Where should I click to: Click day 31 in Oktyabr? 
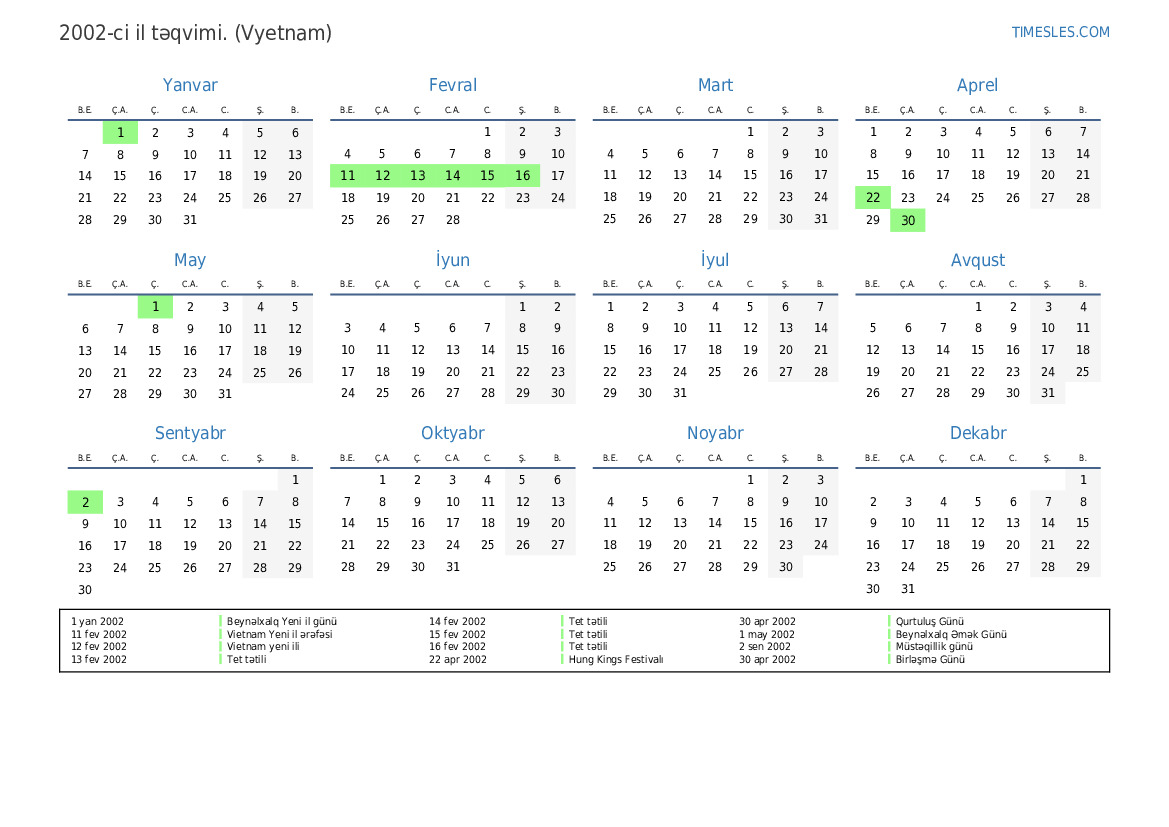tap(453, 567)
